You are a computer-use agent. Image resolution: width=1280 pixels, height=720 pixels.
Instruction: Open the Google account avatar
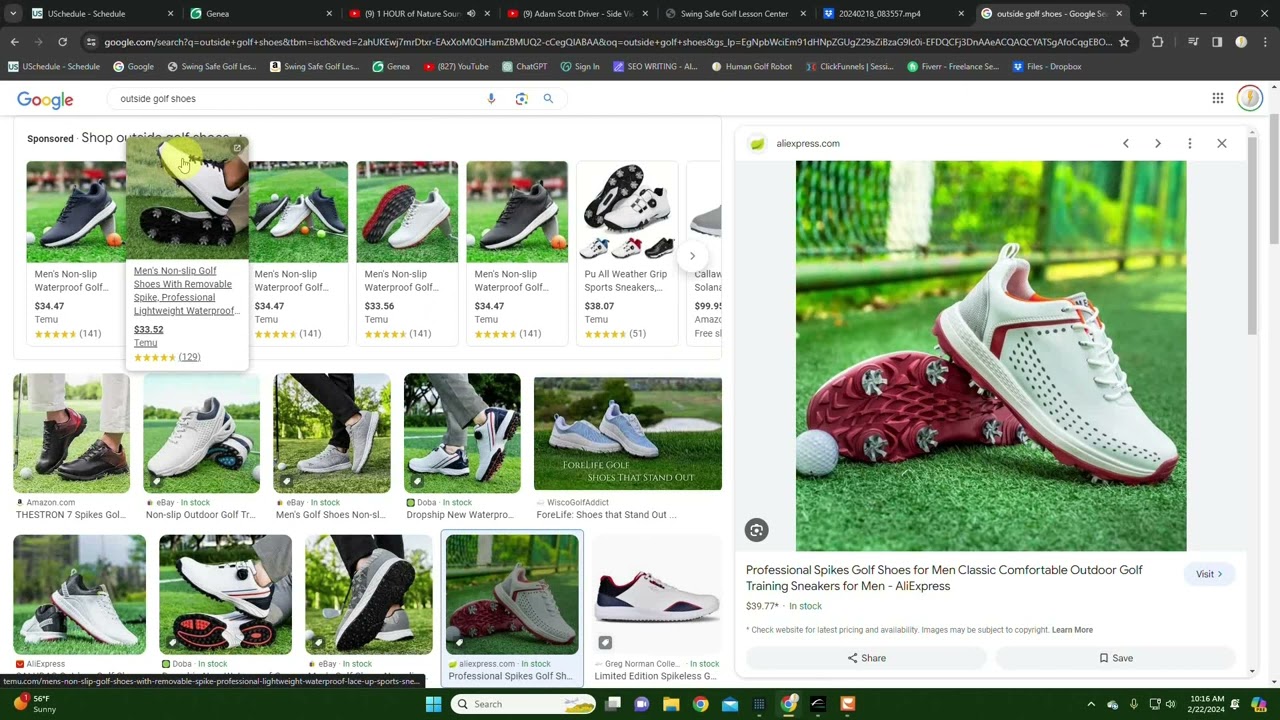[x=1249, y=98]
